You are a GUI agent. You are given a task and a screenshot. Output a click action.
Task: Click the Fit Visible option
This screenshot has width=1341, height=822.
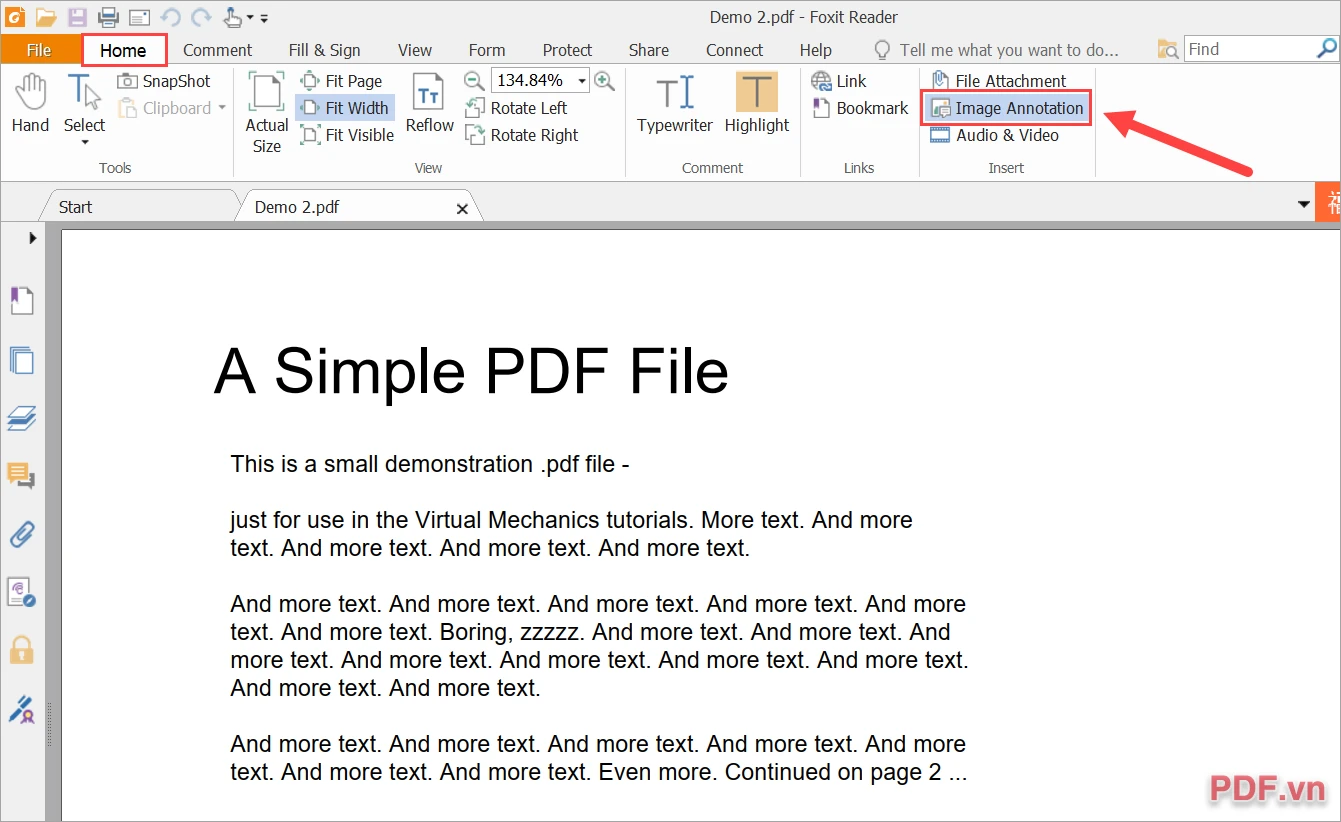(347, 135)
